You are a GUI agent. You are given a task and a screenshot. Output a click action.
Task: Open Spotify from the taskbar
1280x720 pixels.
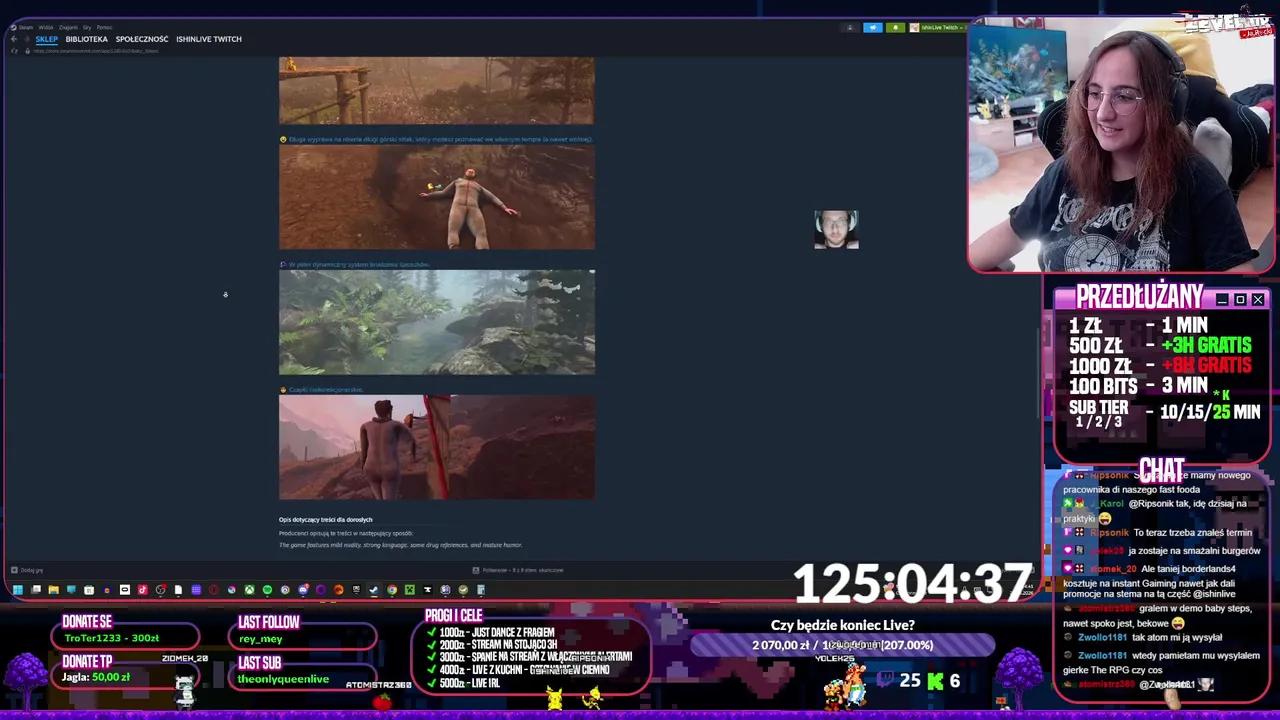pyautogui.click(x=267, y=590)
